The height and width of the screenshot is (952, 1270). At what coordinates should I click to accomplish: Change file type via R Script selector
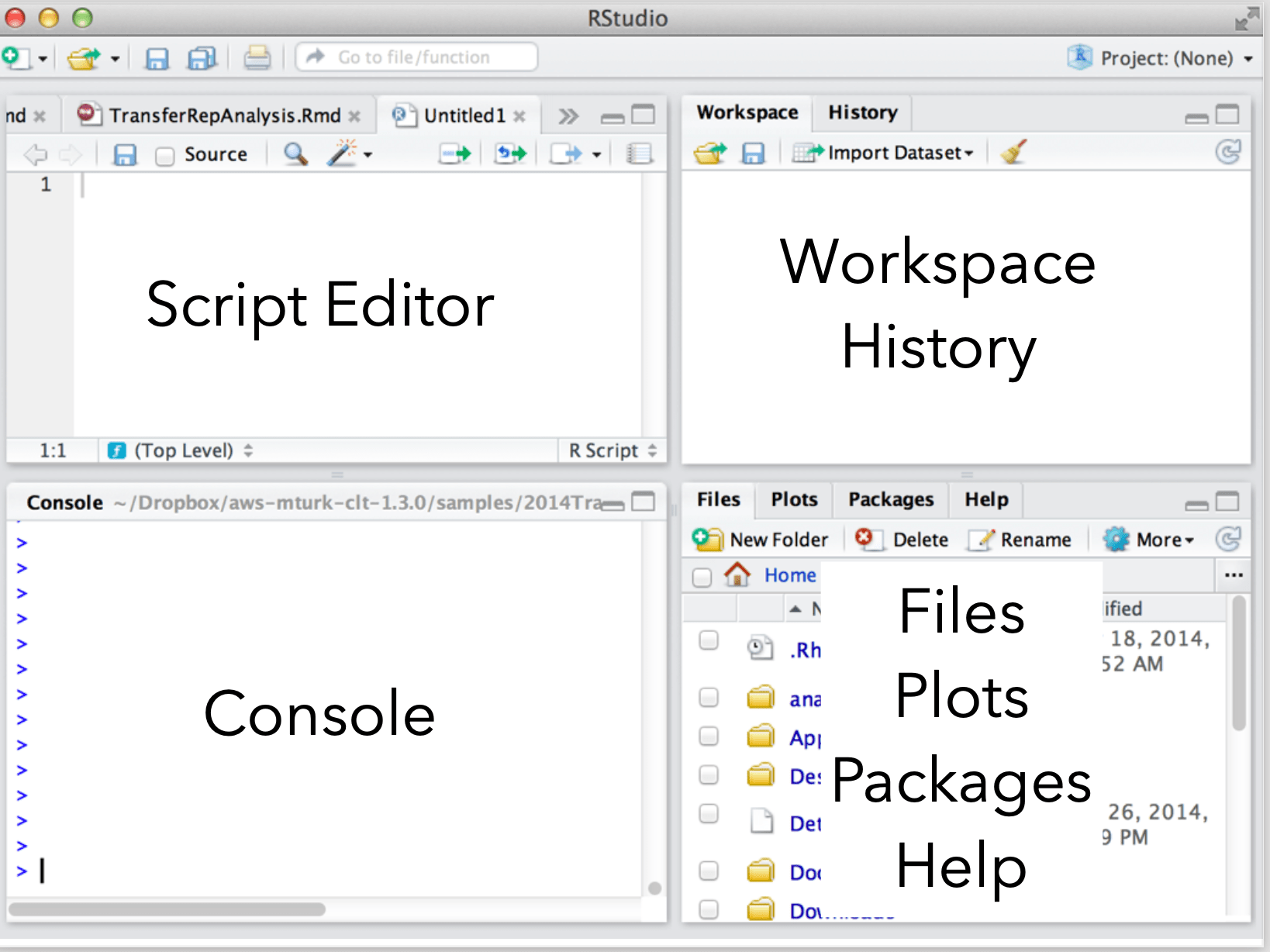tap(613, 450)
